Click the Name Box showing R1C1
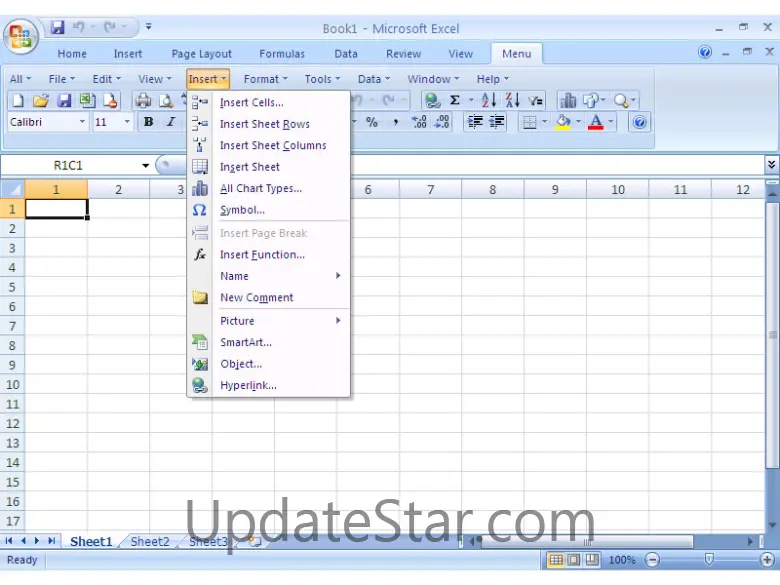 (68, 166)
